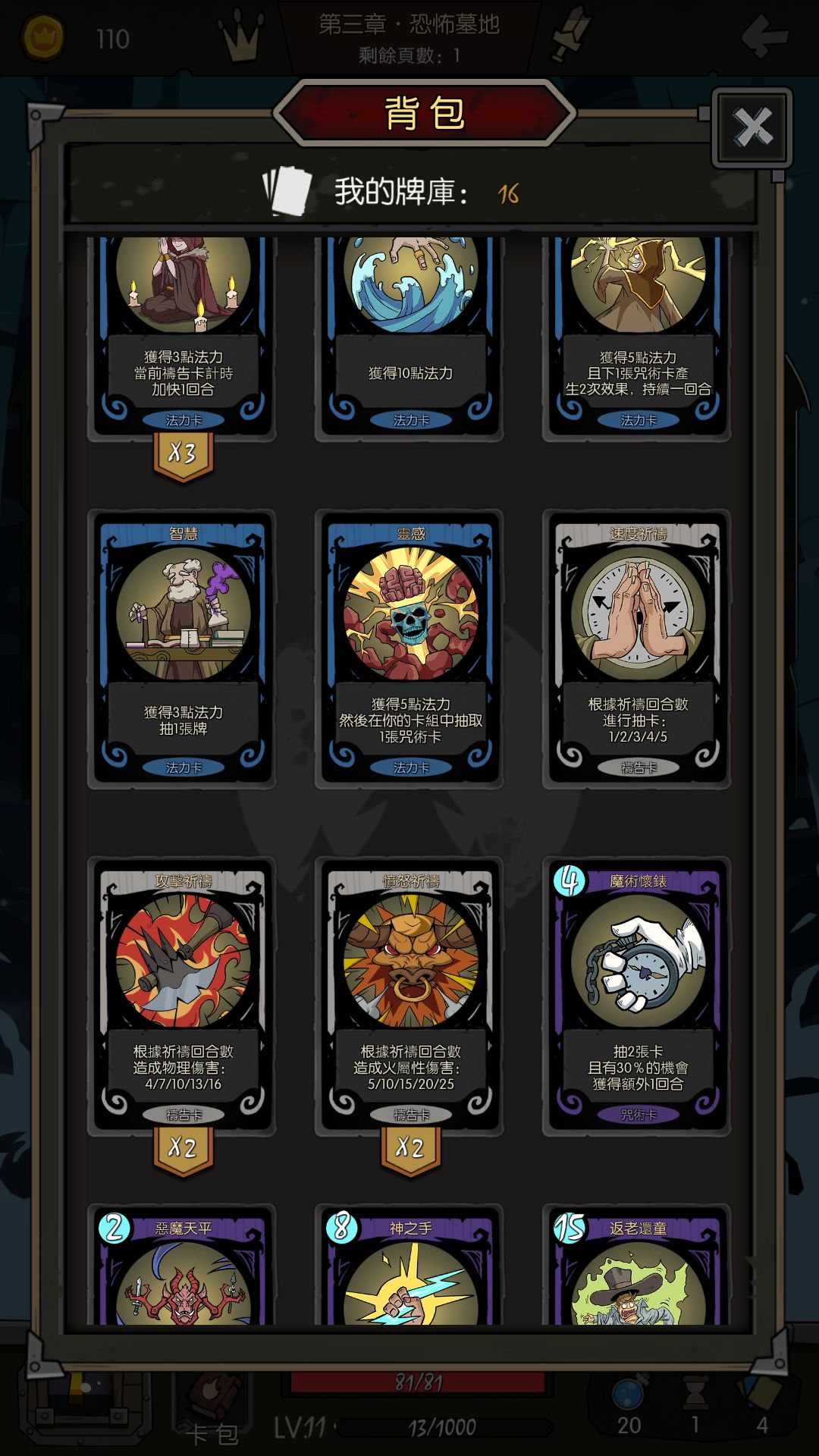The height and width of the screenshot is (1456, 819).
Task: Close the 背包 backpack window
Action: [x=752, y=127]
